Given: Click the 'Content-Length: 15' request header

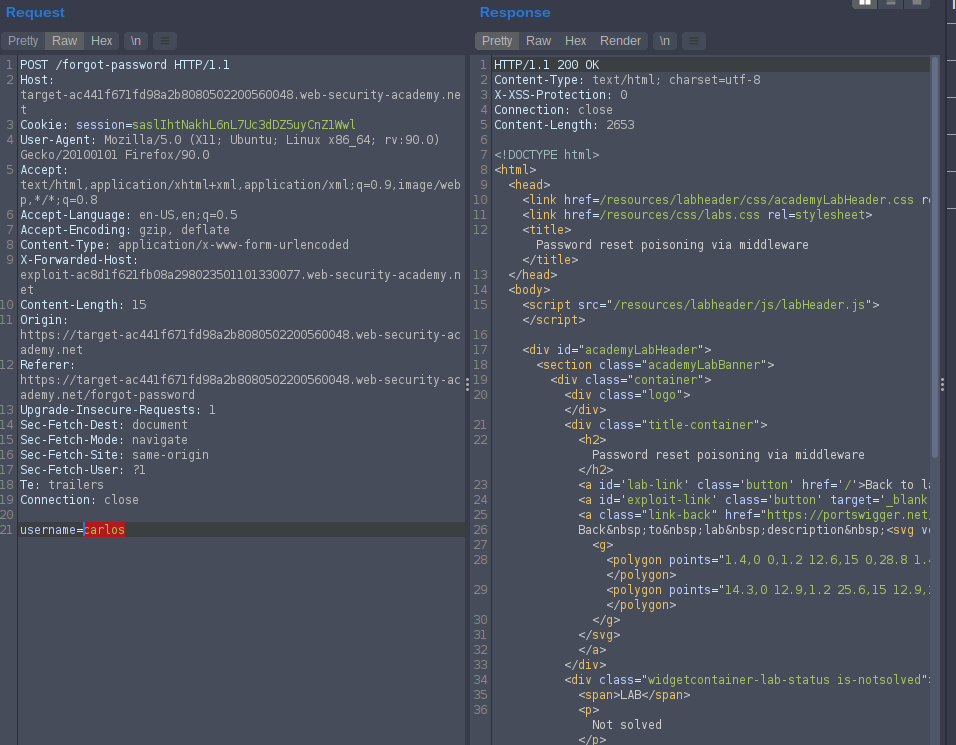Looking at the screenshot, I should [83, 305].
